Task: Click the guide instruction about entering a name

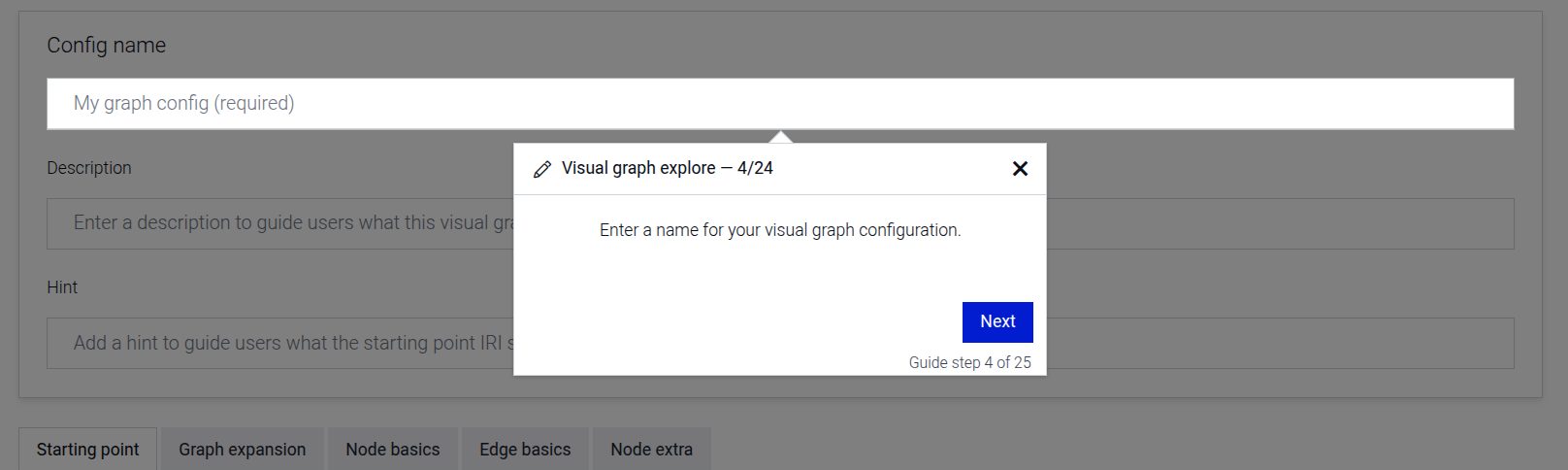Action: pyautogui.click(x=779, y=230)
